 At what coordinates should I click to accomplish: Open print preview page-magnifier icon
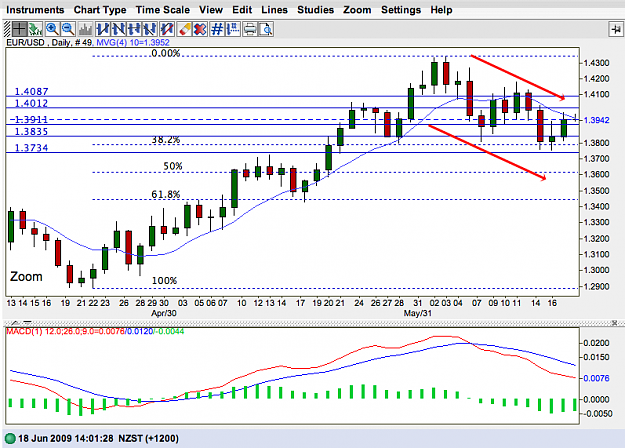click(x=266, y=29)
